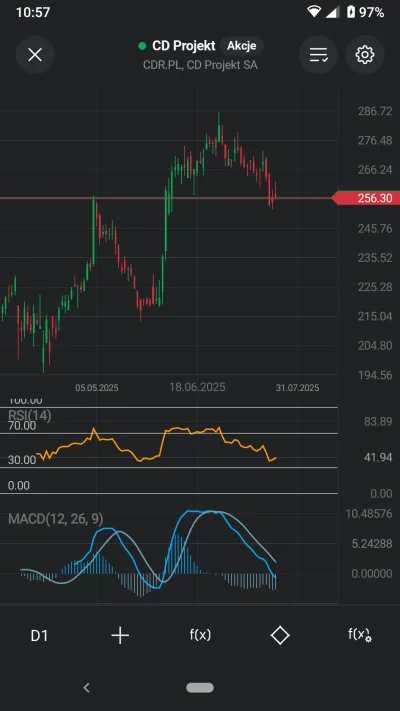This screenshot has height=711, width=400.
Task: Tap the 194.56 price axis value
Action: pyautogui.click(x=375, y=375)
